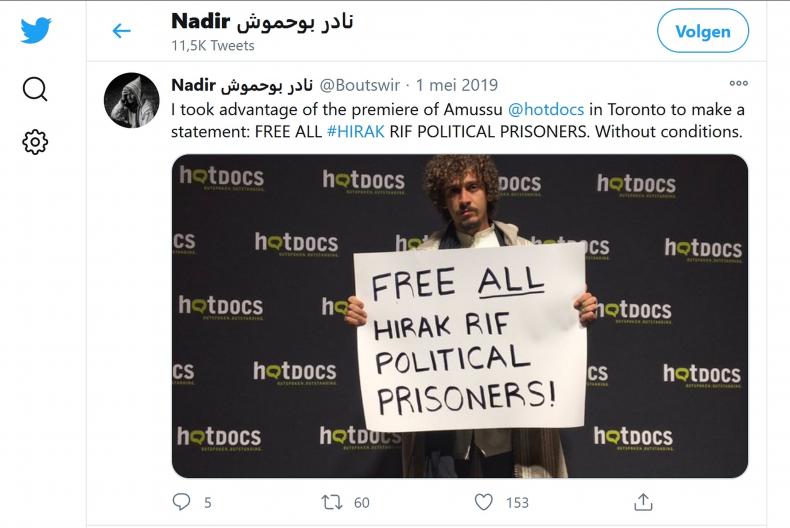Image resolution: width=790 pixels, height=528 pixels.
Task: View the 153 likes count
Action: coord(517,502)
